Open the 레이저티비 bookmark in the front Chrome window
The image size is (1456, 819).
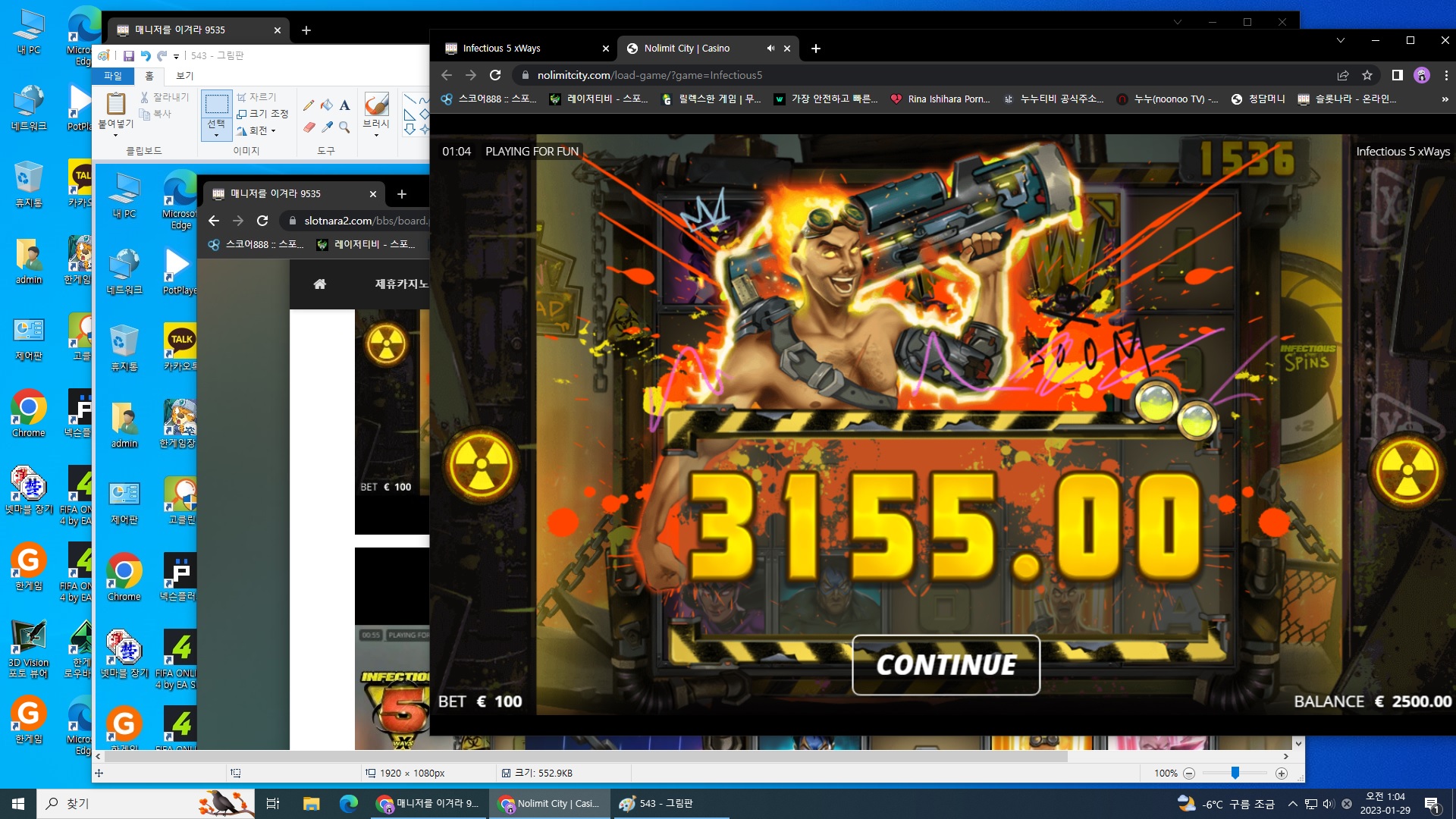(x=599, y=99)
